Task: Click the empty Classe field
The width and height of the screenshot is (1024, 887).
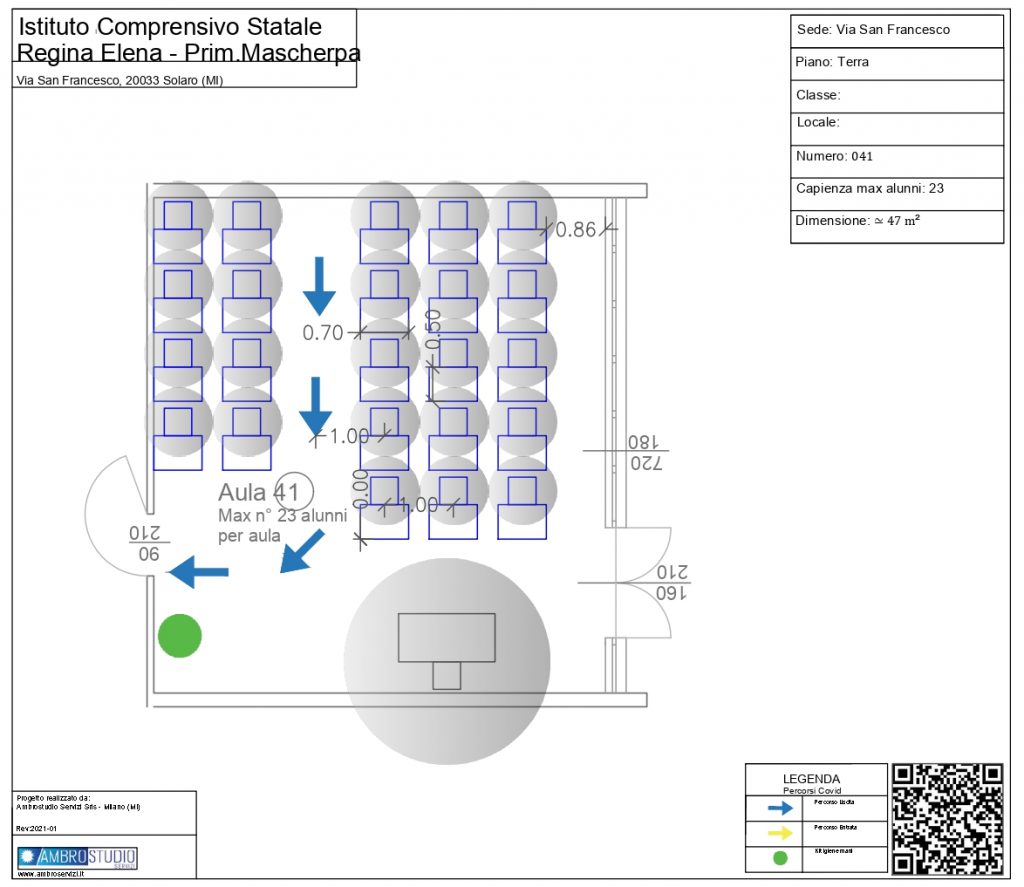Action: pyautogui.click(x=896, y=96)
